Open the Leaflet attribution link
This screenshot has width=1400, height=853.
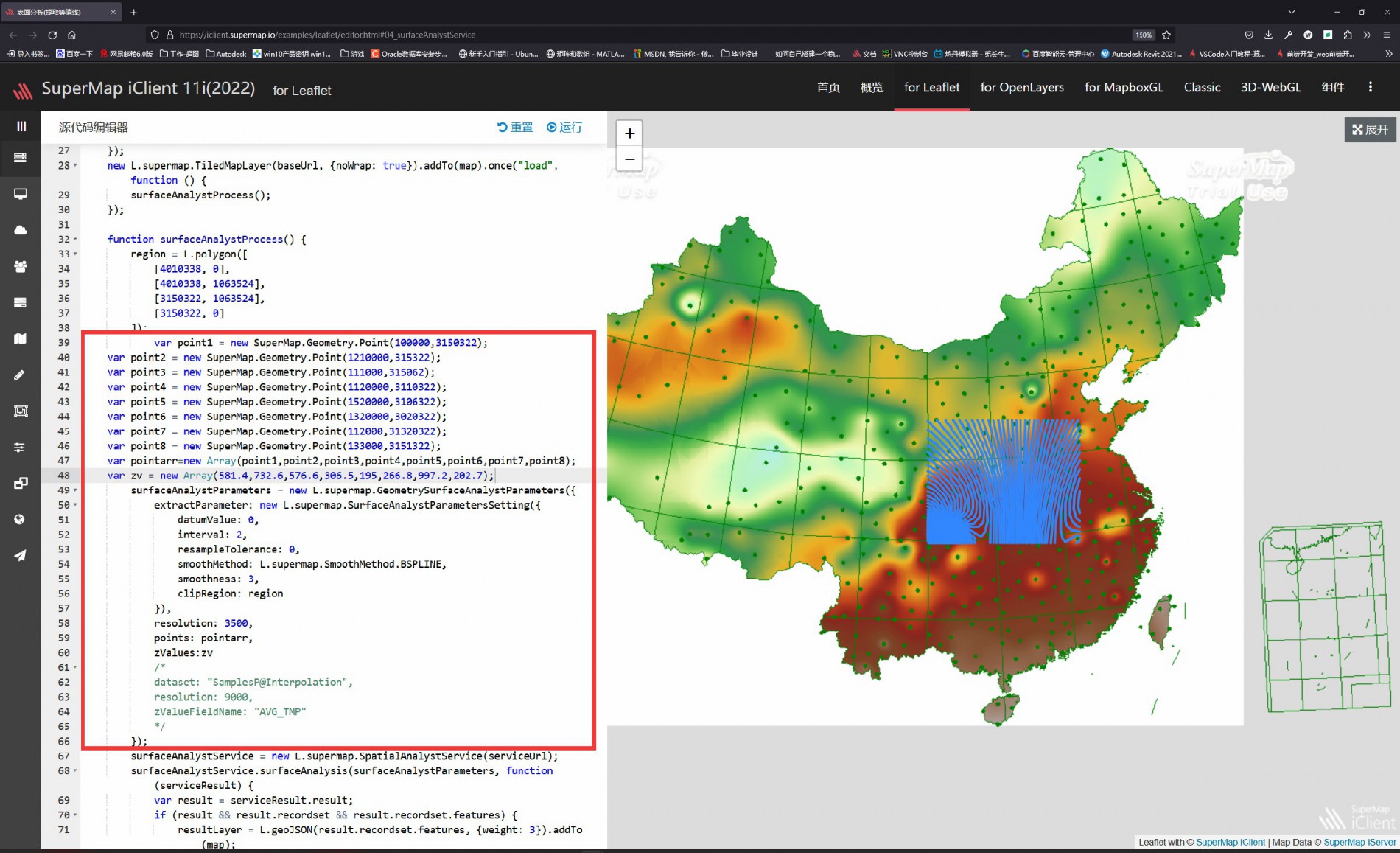pyautogui.click(x=1152, y=842)
